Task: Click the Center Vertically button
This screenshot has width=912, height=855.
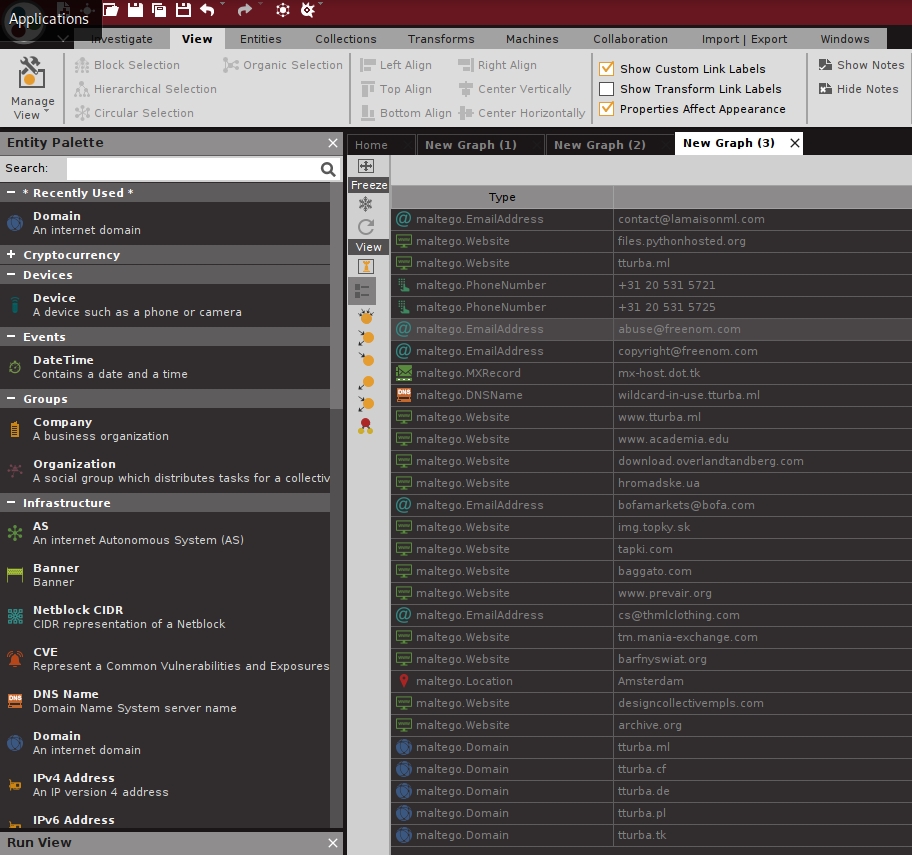Action: 515,89
